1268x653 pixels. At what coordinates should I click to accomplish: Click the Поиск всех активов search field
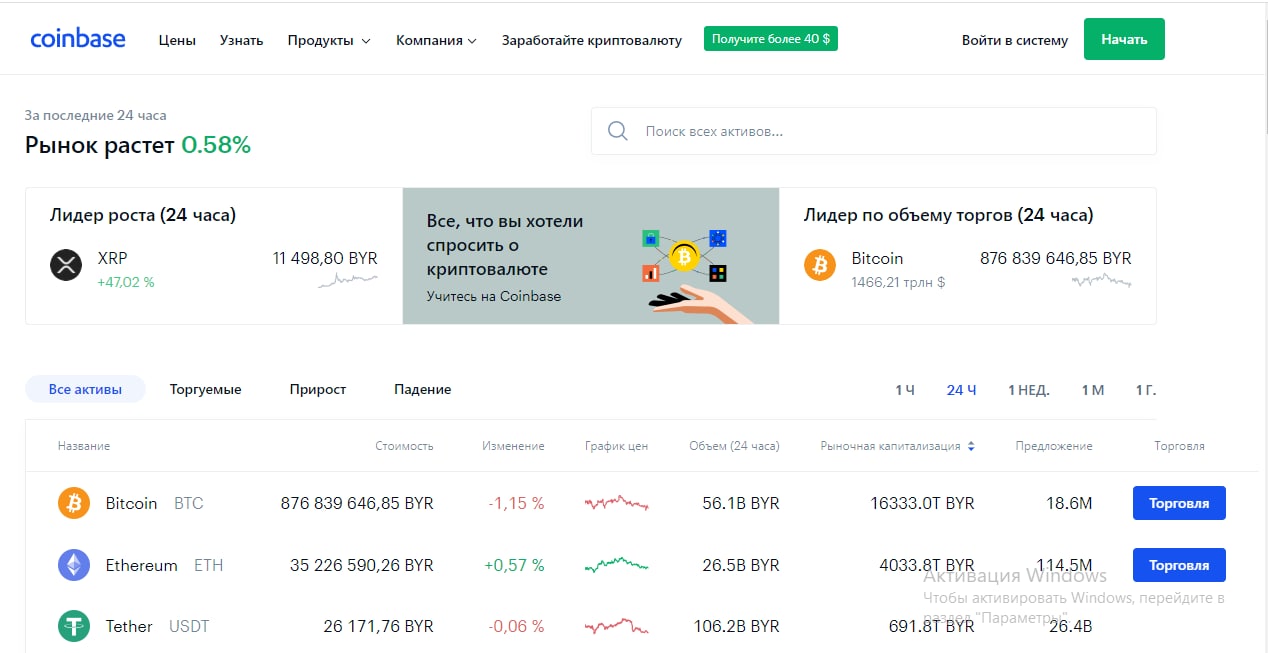coord(874,131)
